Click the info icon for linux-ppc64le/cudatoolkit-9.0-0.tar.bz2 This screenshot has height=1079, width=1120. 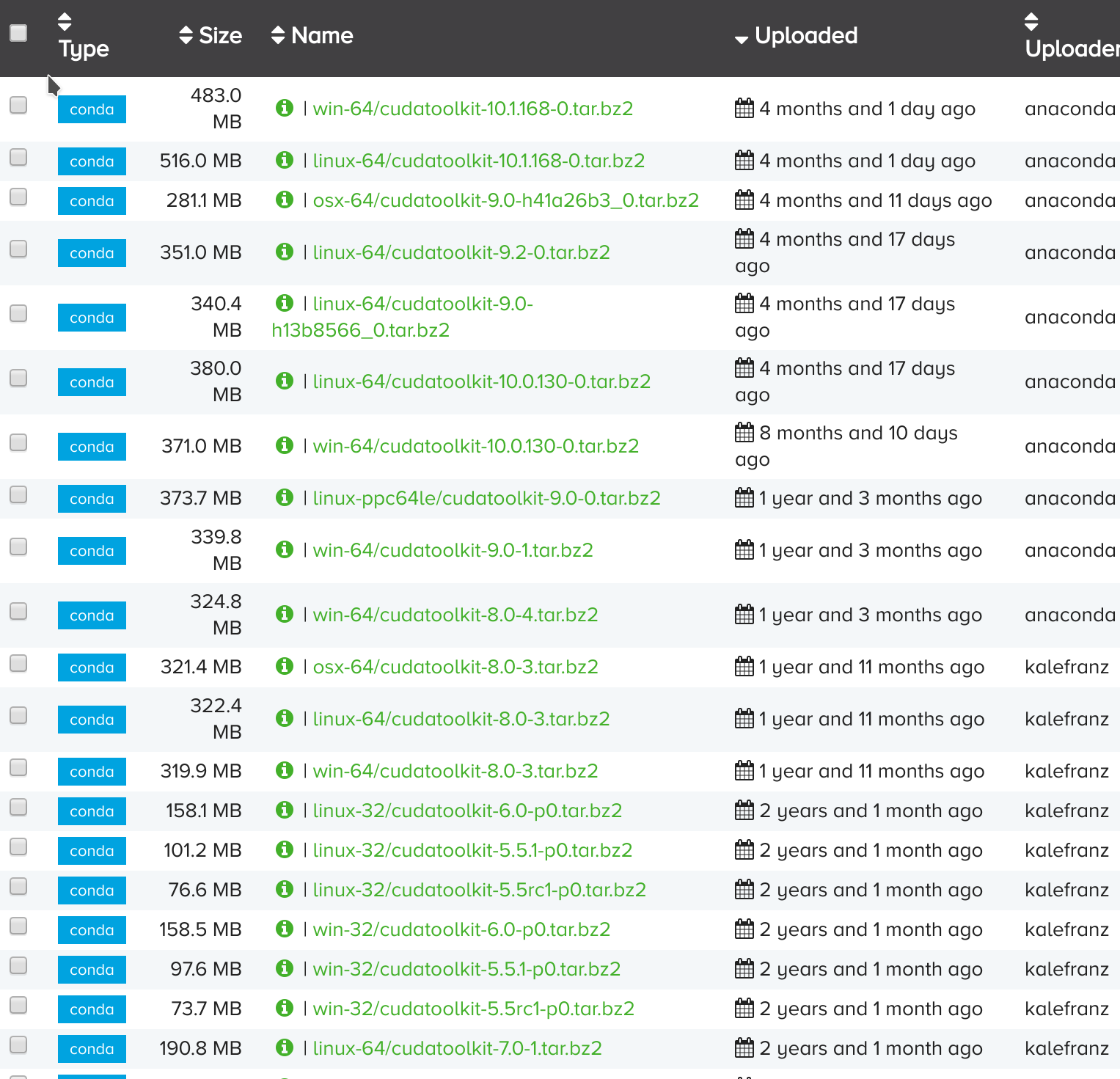(x=285, y=497)
